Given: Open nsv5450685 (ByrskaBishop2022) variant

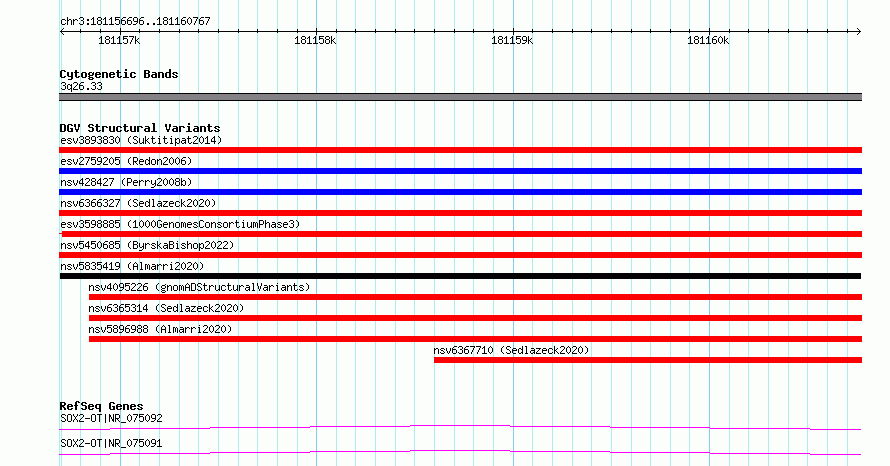Looking at the screenshot, I should (147, 245).
